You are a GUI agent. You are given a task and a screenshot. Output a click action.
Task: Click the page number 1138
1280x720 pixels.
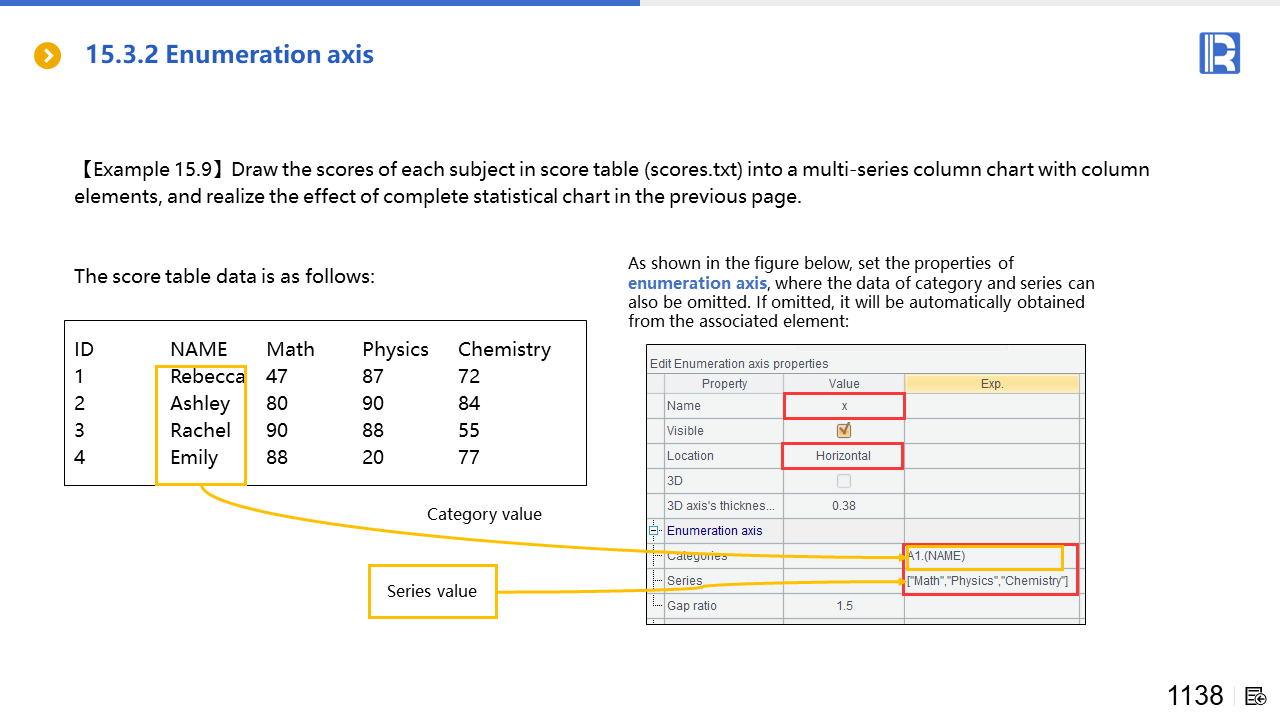point(1195,696)
